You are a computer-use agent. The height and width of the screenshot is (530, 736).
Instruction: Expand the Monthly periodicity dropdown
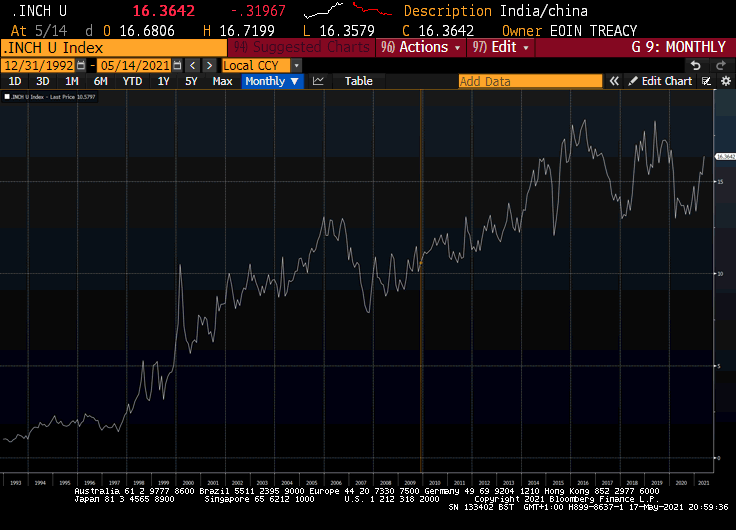pyautogui.click(x=272, y=81)
